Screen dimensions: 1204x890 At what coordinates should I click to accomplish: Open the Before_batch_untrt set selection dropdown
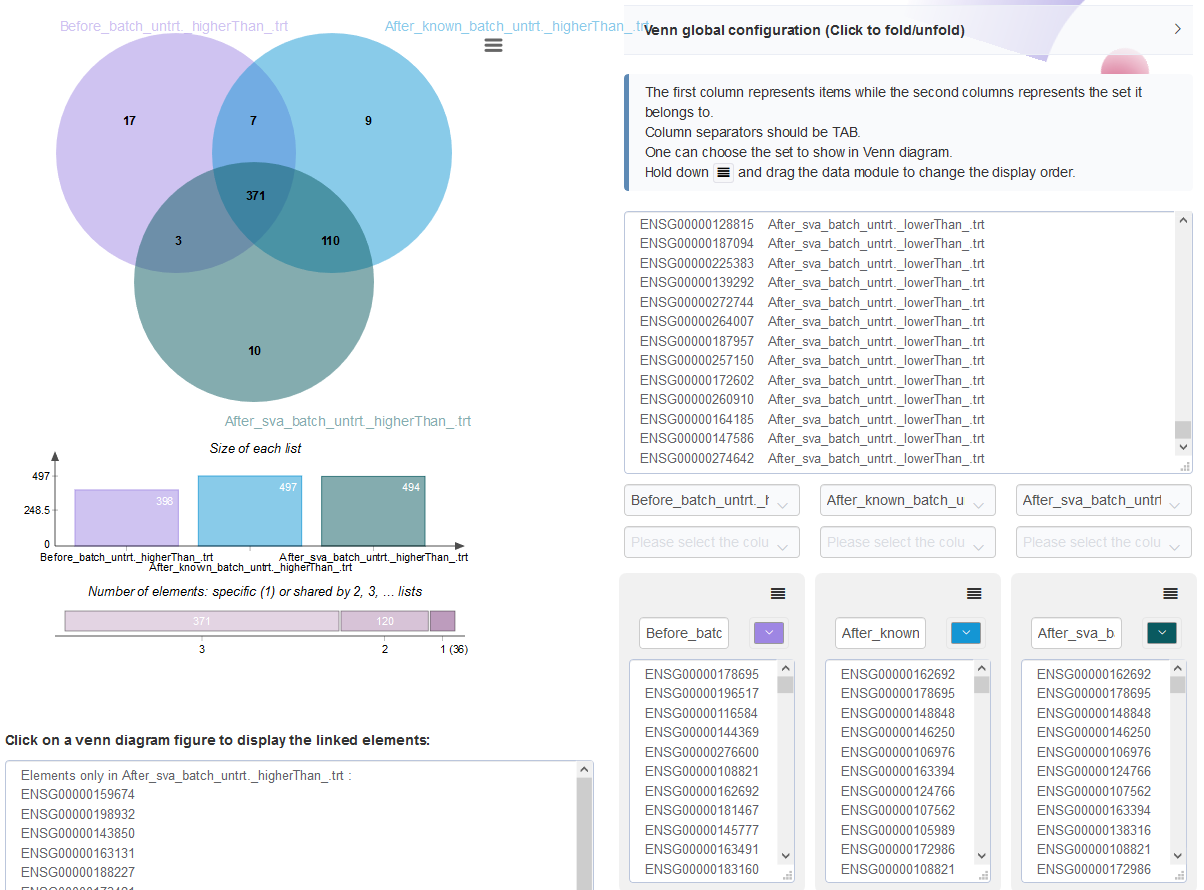click(x=712, y=500)
